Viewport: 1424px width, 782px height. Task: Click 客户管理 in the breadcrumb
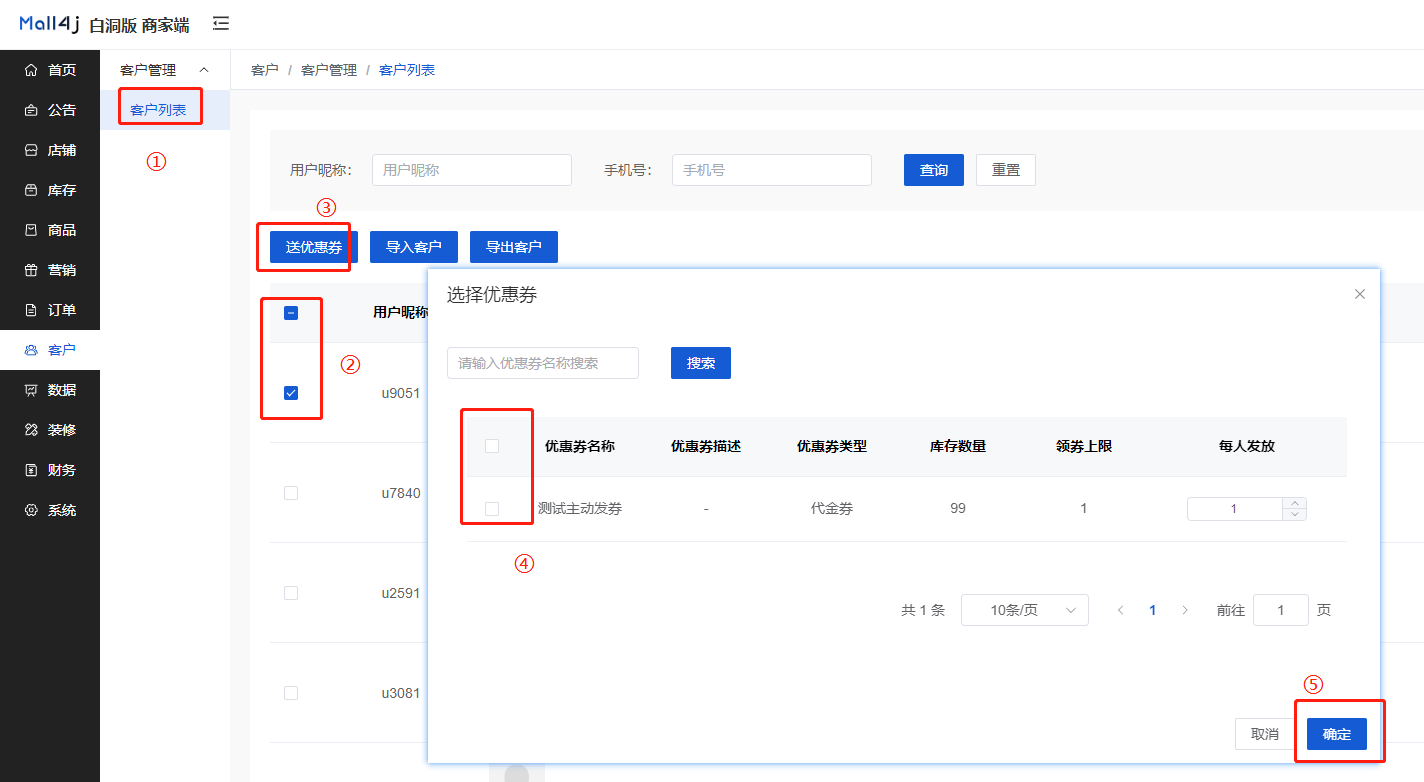[x=329, y=70]
